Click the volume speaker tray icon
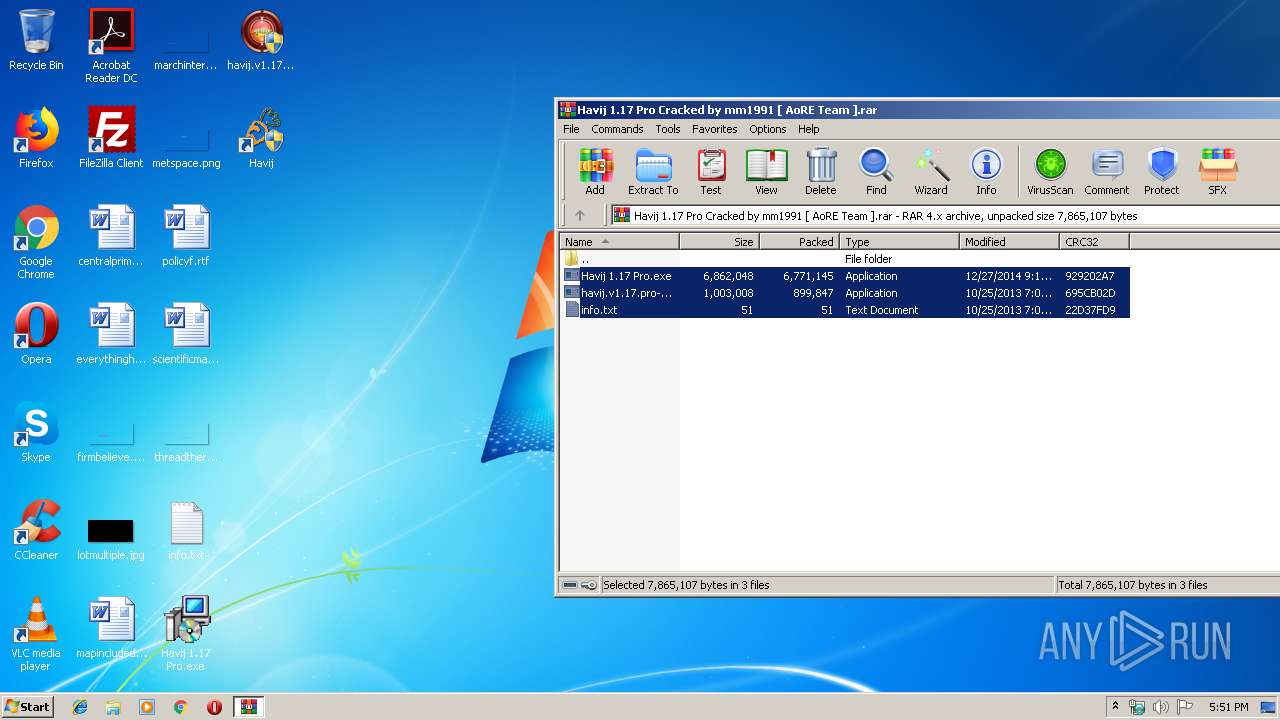1280x720 pixels. coord(1160,707)
